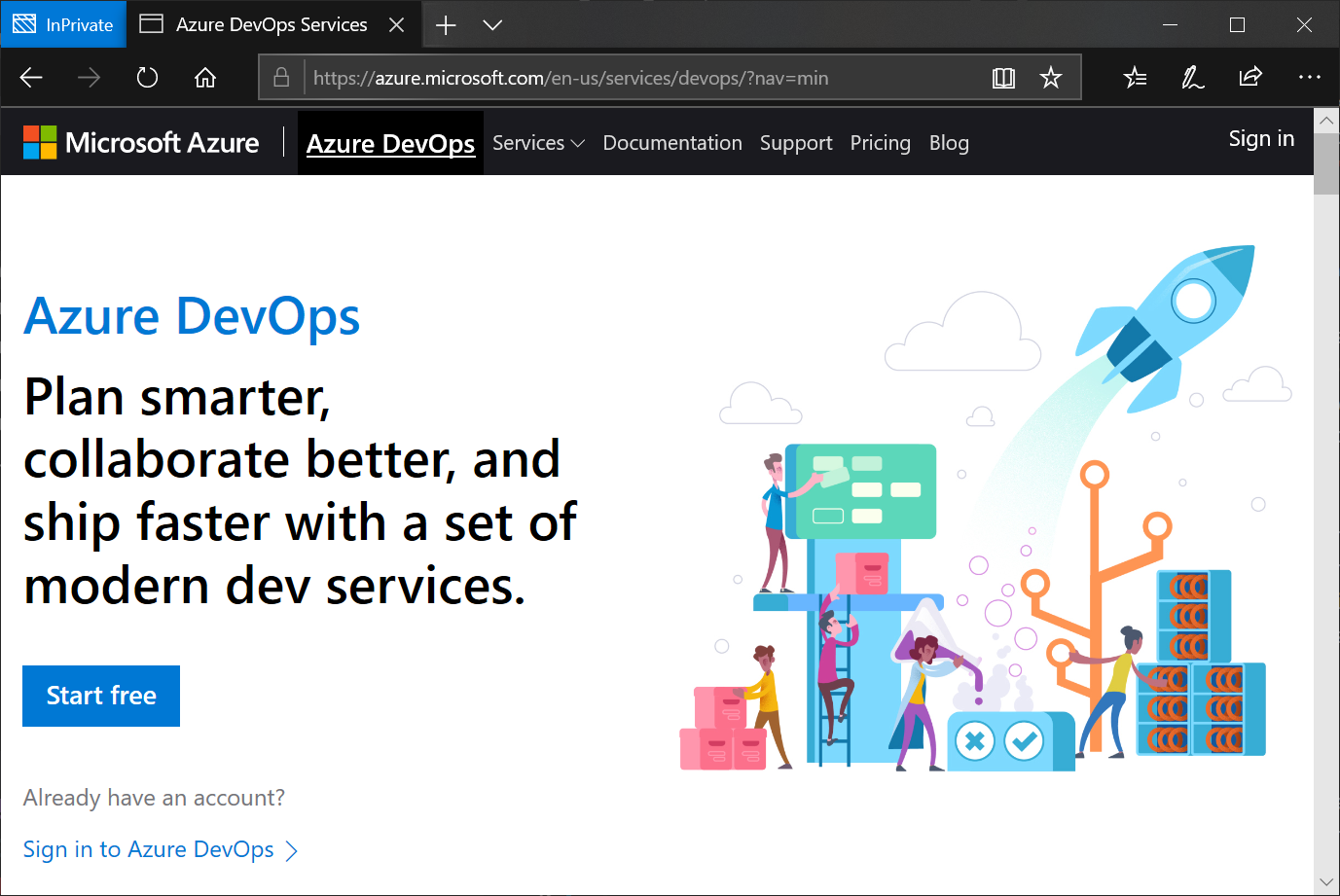Click the page scrollbar down arrow

[x=1326, y=882]
